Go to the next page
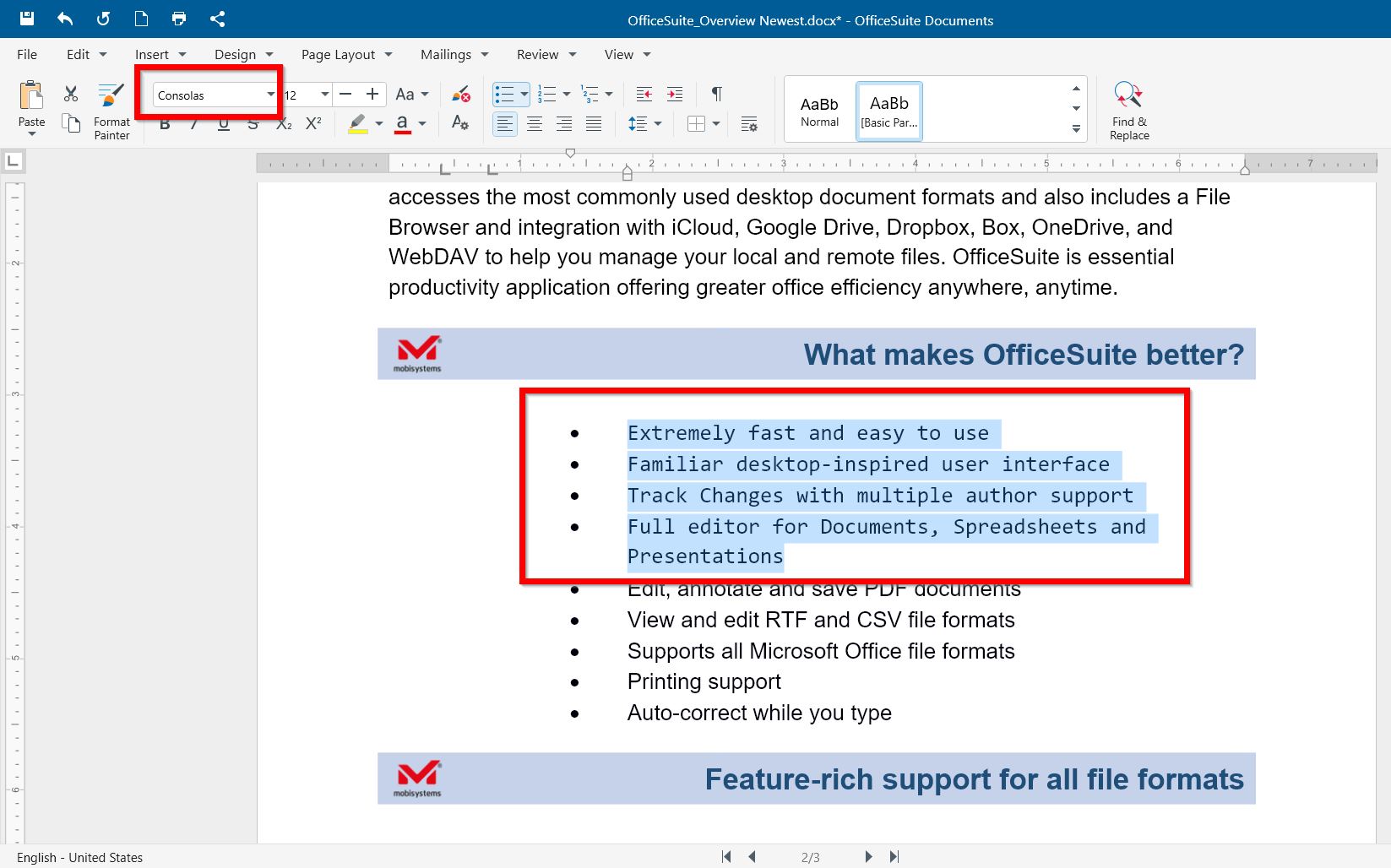The width and height of the screenshot is (1391, 868). (868, 856)
